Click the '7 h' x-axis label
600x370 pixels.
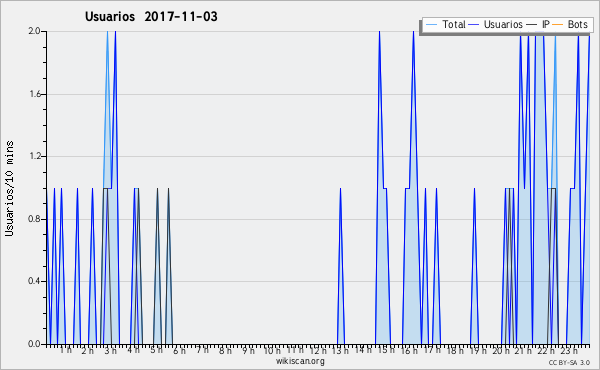click(202, 350)
